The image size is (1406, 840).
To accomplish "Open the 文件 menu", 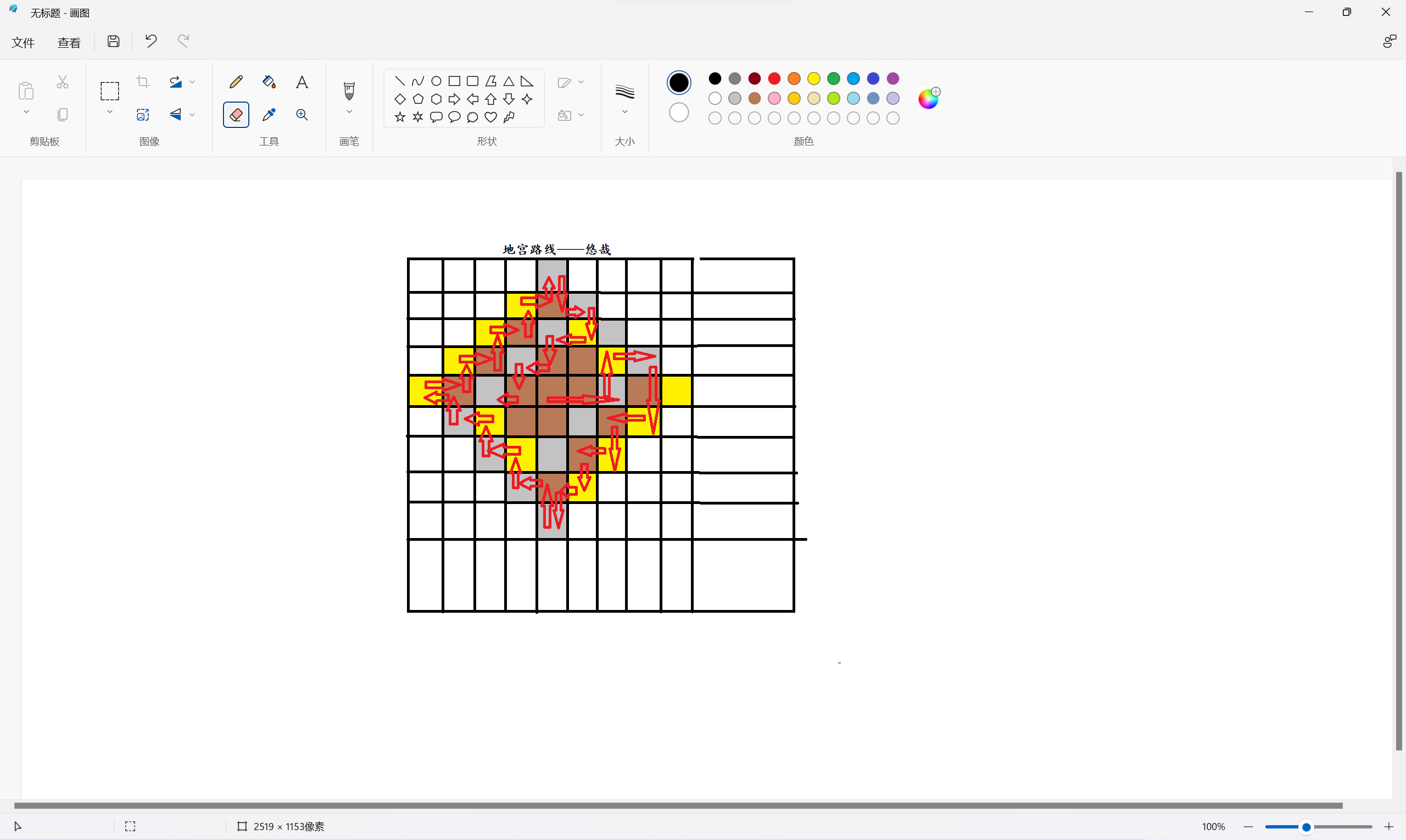I will coord(23,42).
